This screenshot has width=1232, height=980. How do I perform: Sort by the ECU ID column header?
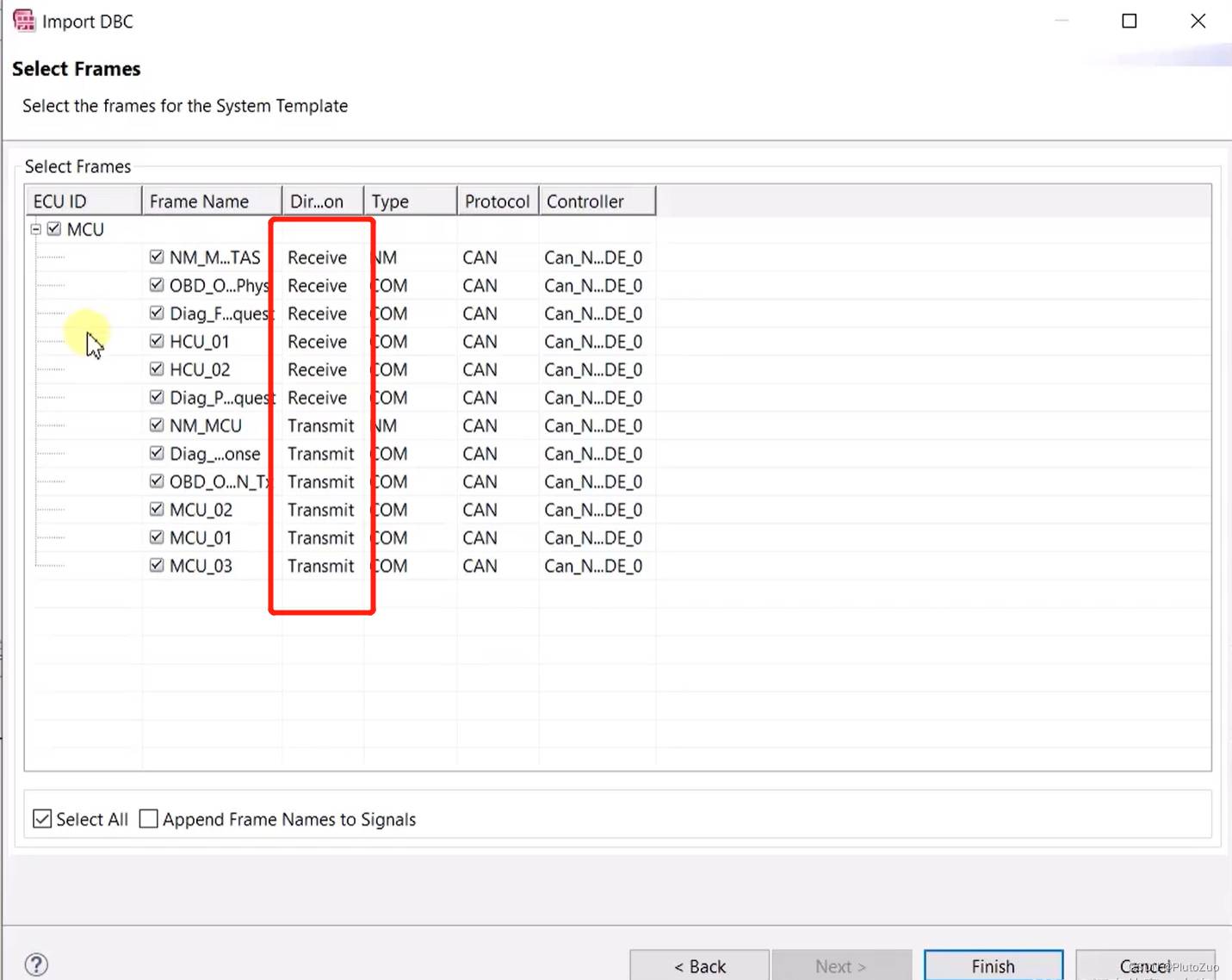click(x=84, y=201)
